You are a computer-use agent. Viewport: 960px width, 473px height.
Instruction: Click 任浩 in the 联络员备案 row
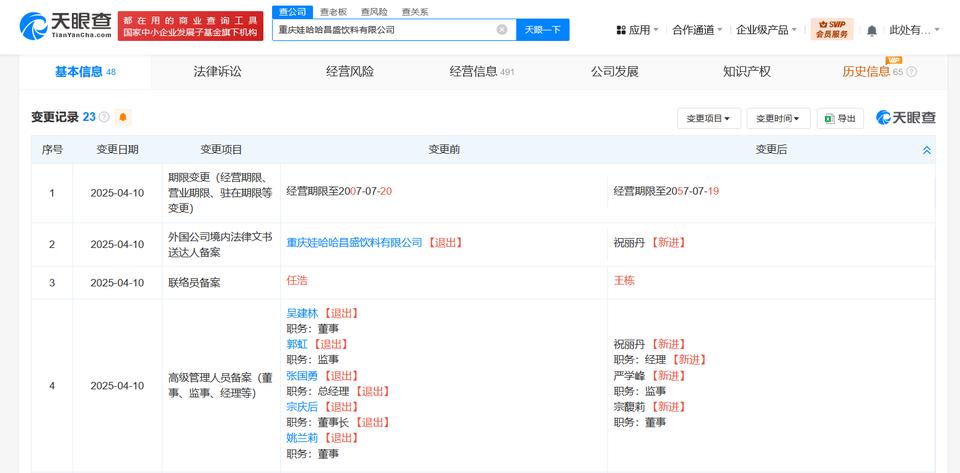(297, 281)
